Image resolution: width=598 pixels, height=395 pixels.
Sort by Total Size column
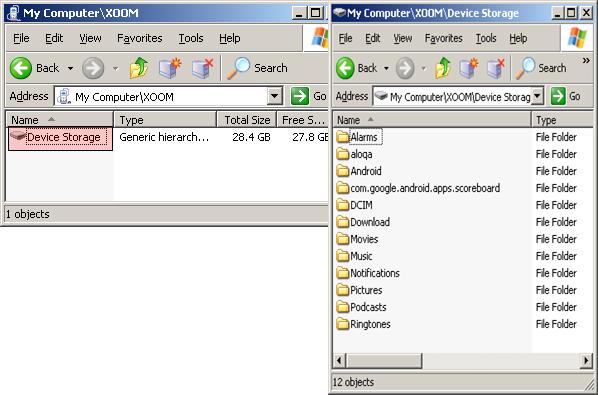[x=246, y=120]
